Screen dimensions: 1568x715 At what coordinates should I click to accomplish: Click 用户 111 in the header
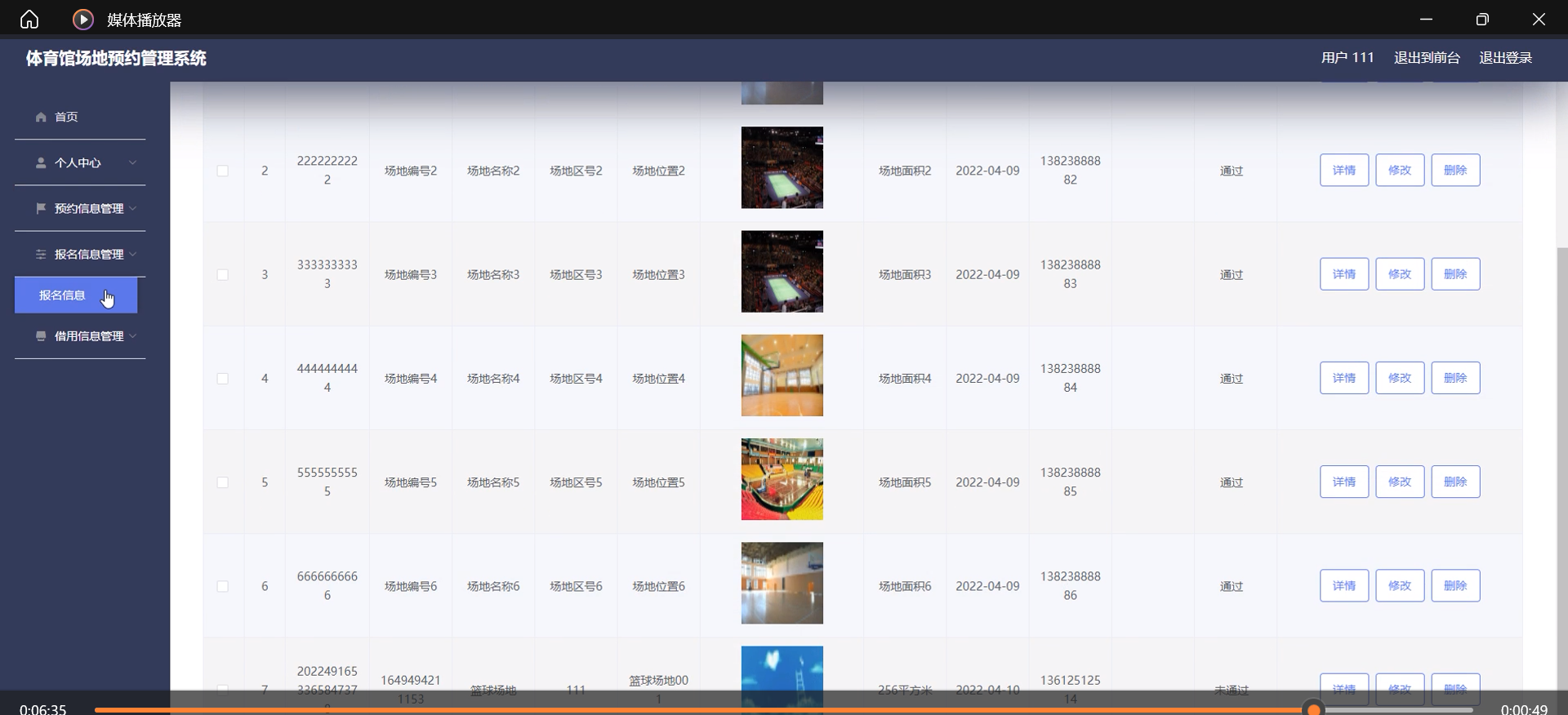click(1347, 57)
